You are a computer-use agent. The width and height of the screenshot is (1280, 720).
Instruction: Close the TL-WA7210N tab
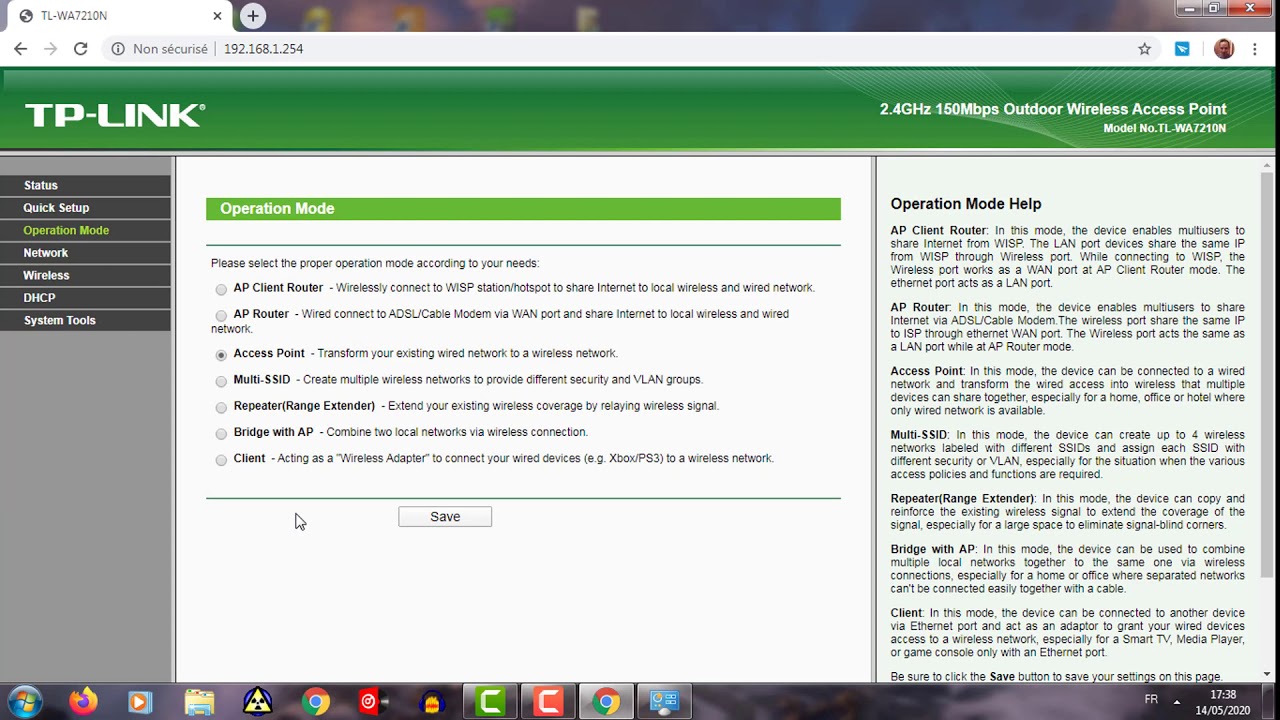coord(218,16)
